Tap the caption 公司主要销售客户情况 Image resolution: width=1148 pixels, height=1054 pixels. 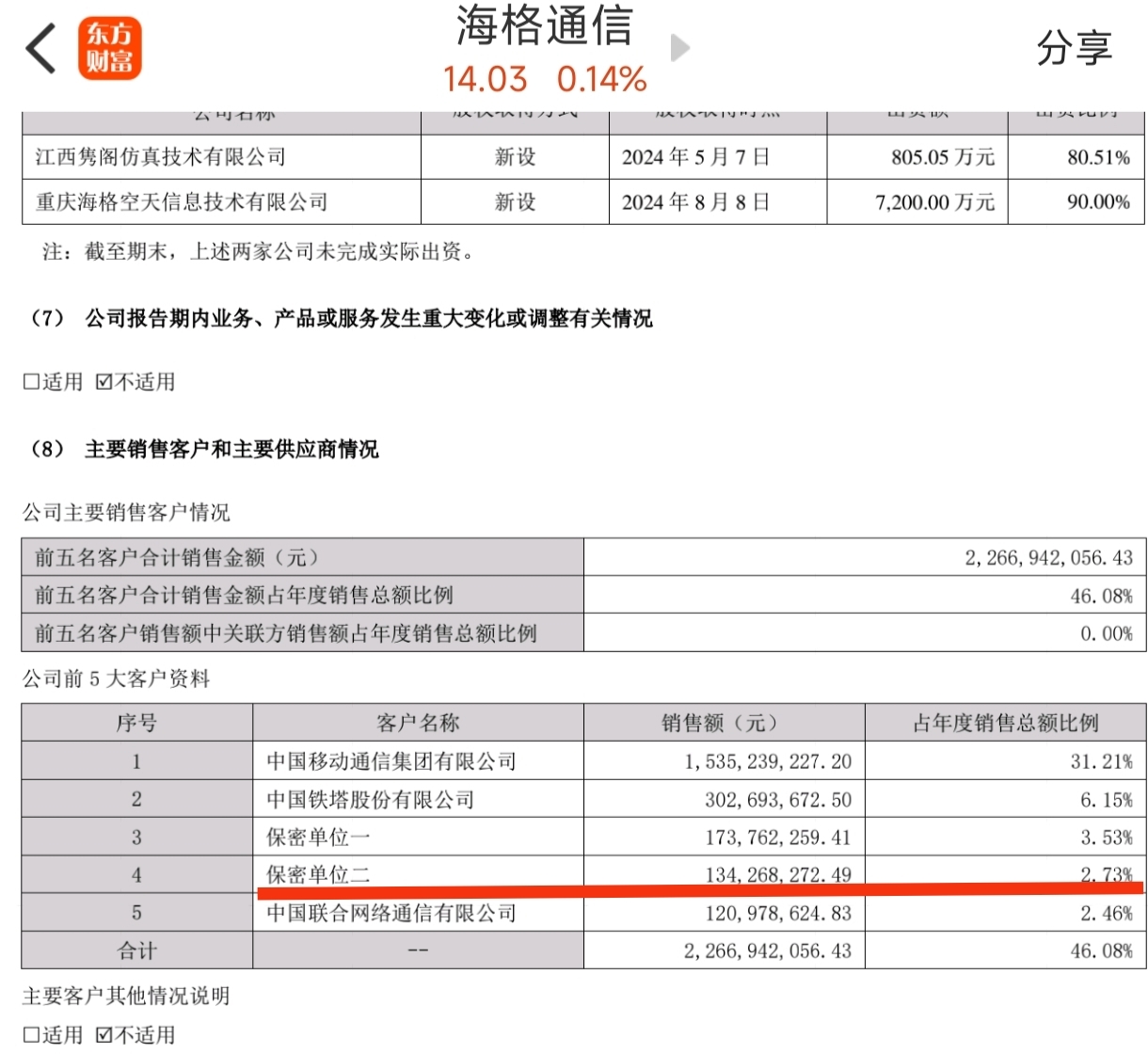126,512
